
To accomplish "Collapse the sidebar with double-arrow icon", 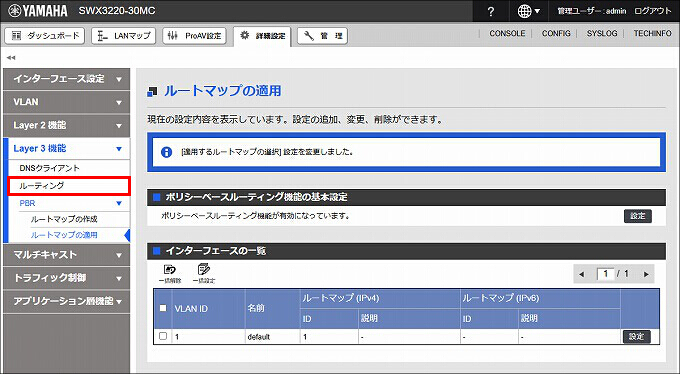I will pyautogui.click(x=11, y=57).
